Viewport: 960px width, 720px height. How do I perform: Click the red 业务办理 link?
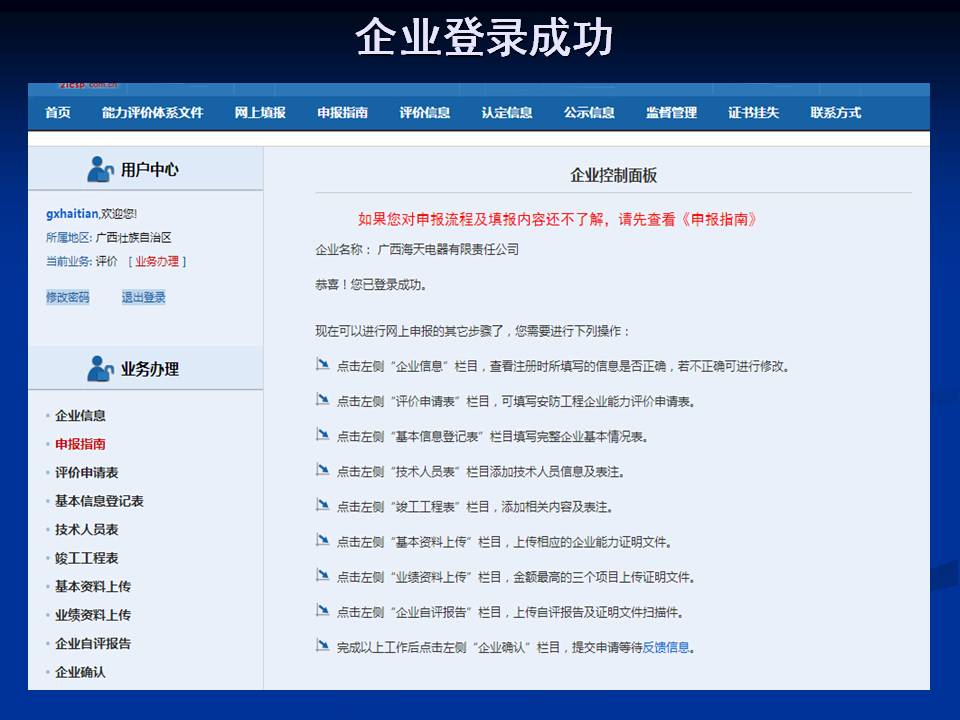pos(157,262)
